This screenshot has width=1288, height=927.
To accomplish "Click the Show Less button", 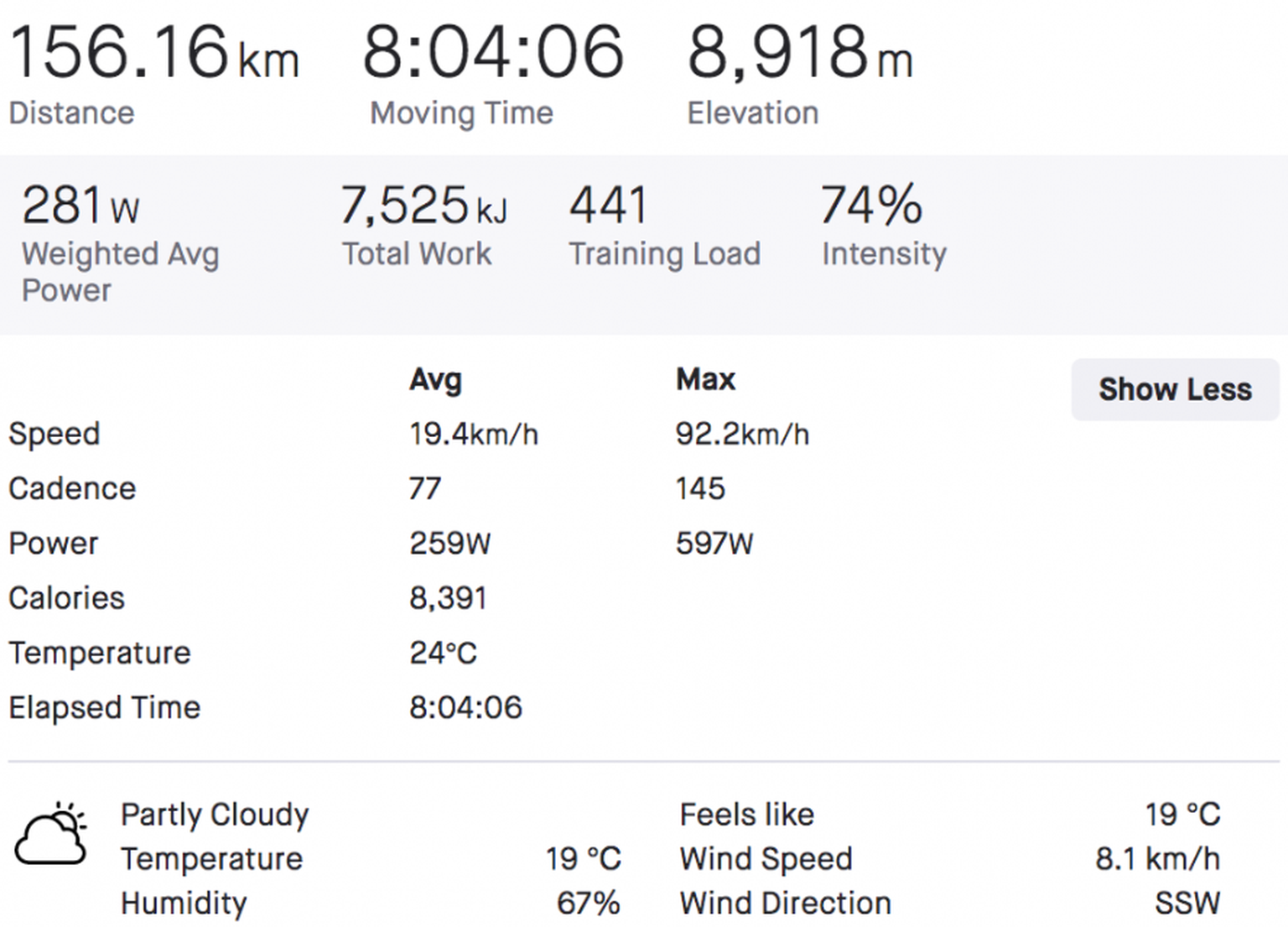I will pos(1175,390).
